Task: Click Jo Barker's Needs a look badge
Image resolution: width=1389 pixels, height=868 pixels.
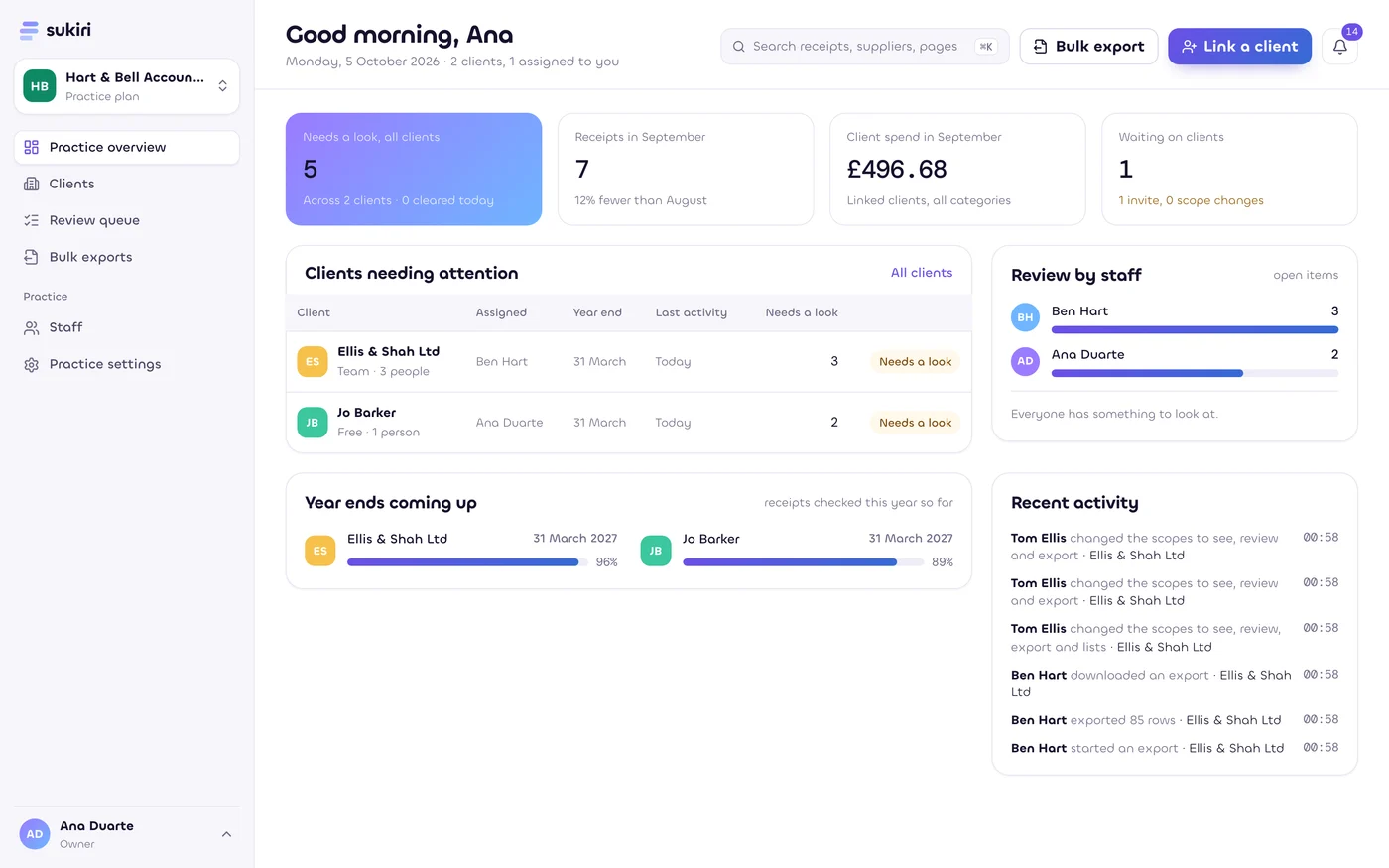Action: (x=915, y=423)
